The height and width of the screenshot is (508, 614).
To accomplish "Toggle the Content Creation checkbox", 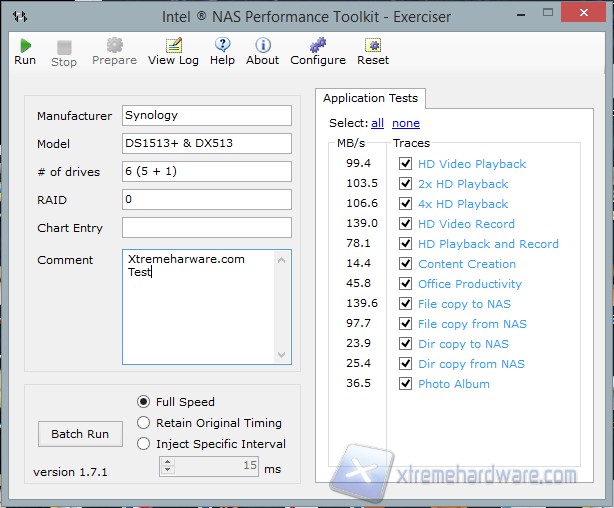I will click(x=405, y=264).
